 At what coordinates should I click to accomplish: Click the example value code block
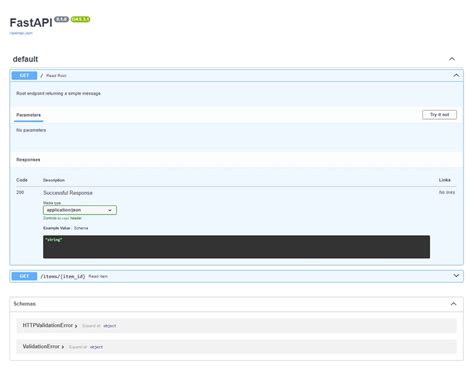point(236,247)
